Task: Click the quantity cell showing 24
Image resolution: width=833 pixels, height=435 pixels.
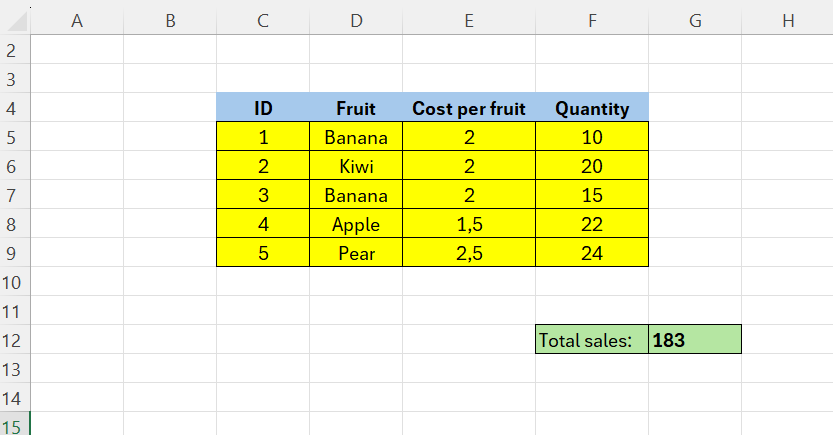Action: pyautogui.click(x=592, y=253)
